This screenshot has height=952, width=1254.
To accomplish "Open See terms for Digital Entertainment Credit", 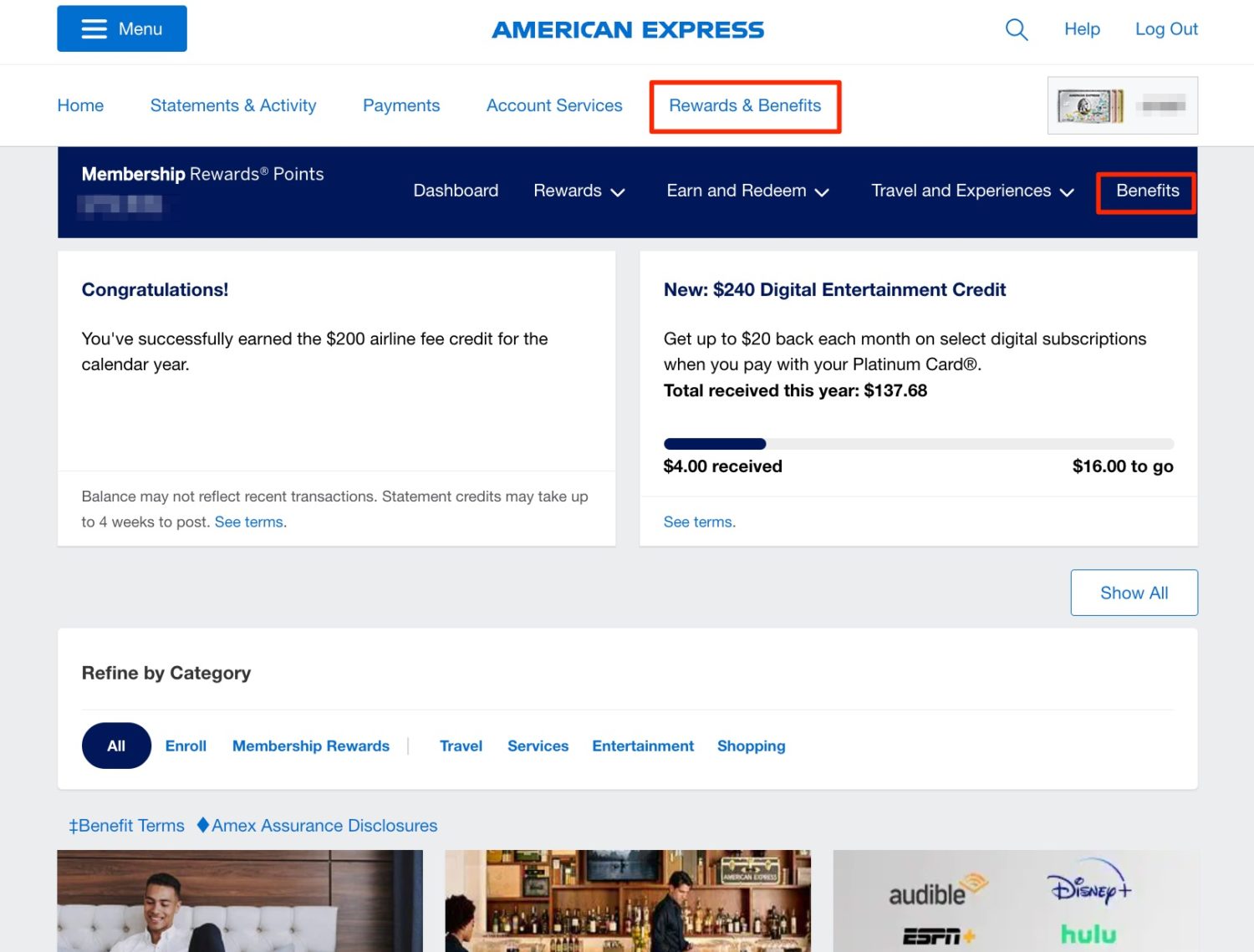I will (x=698, y=522).
